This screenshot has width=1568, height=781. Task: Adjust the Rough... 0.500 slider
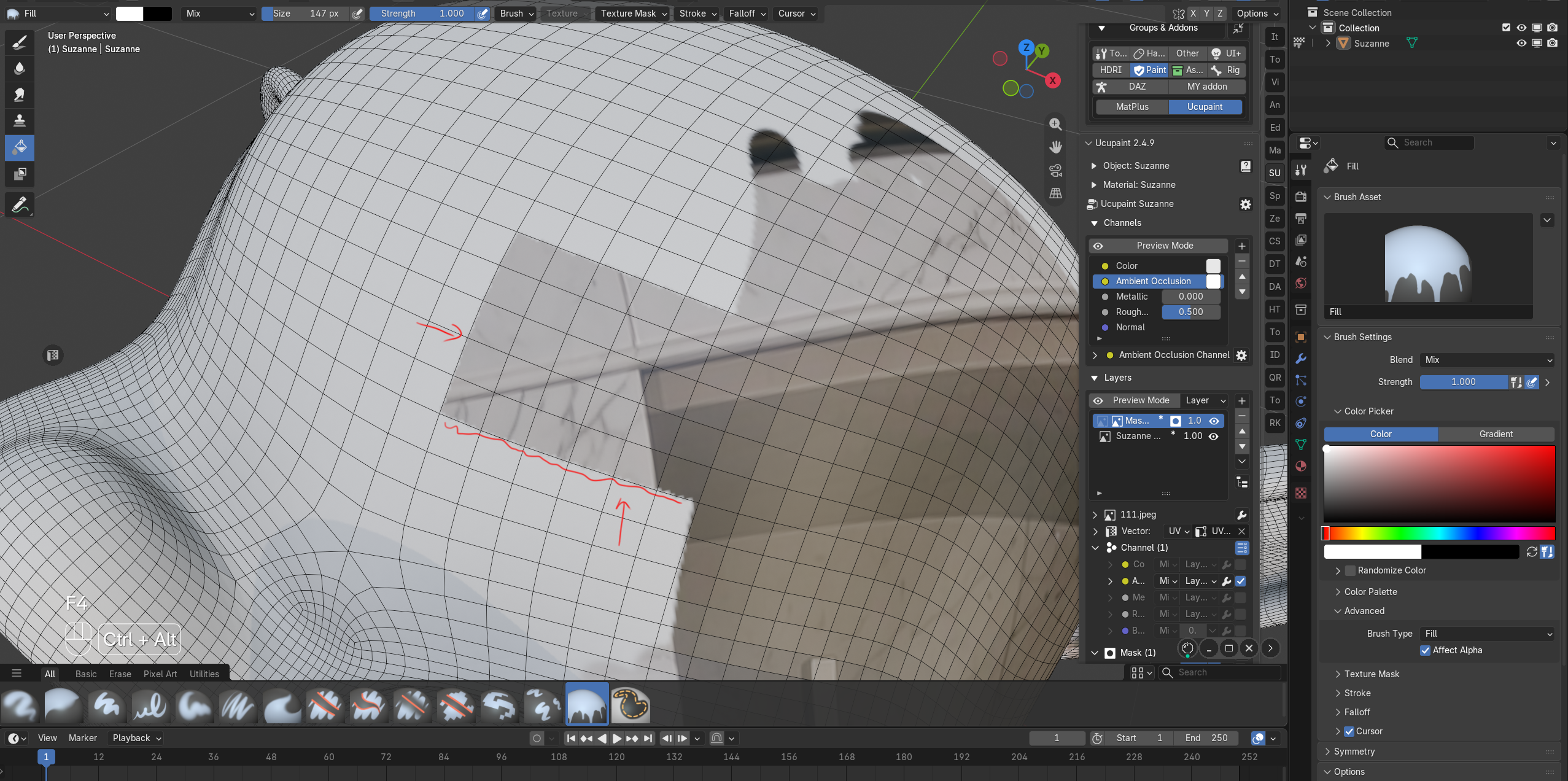(1190, 313)
